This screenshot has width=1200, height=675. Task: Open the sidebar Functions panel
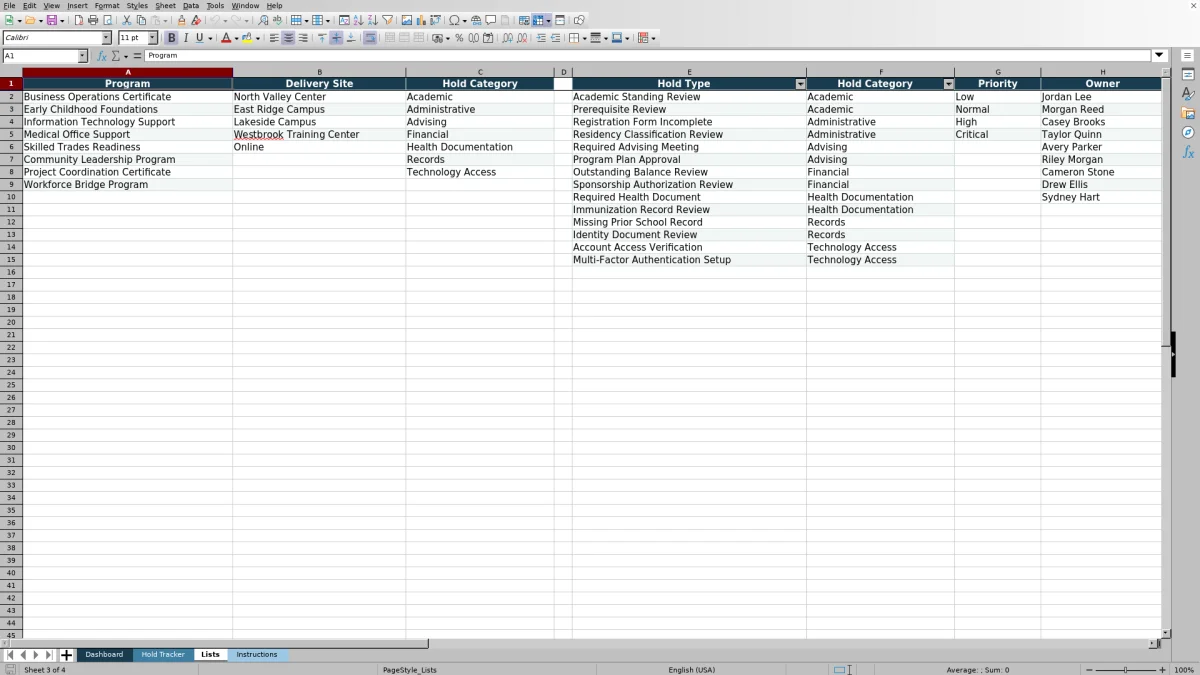coord(1188,152)
